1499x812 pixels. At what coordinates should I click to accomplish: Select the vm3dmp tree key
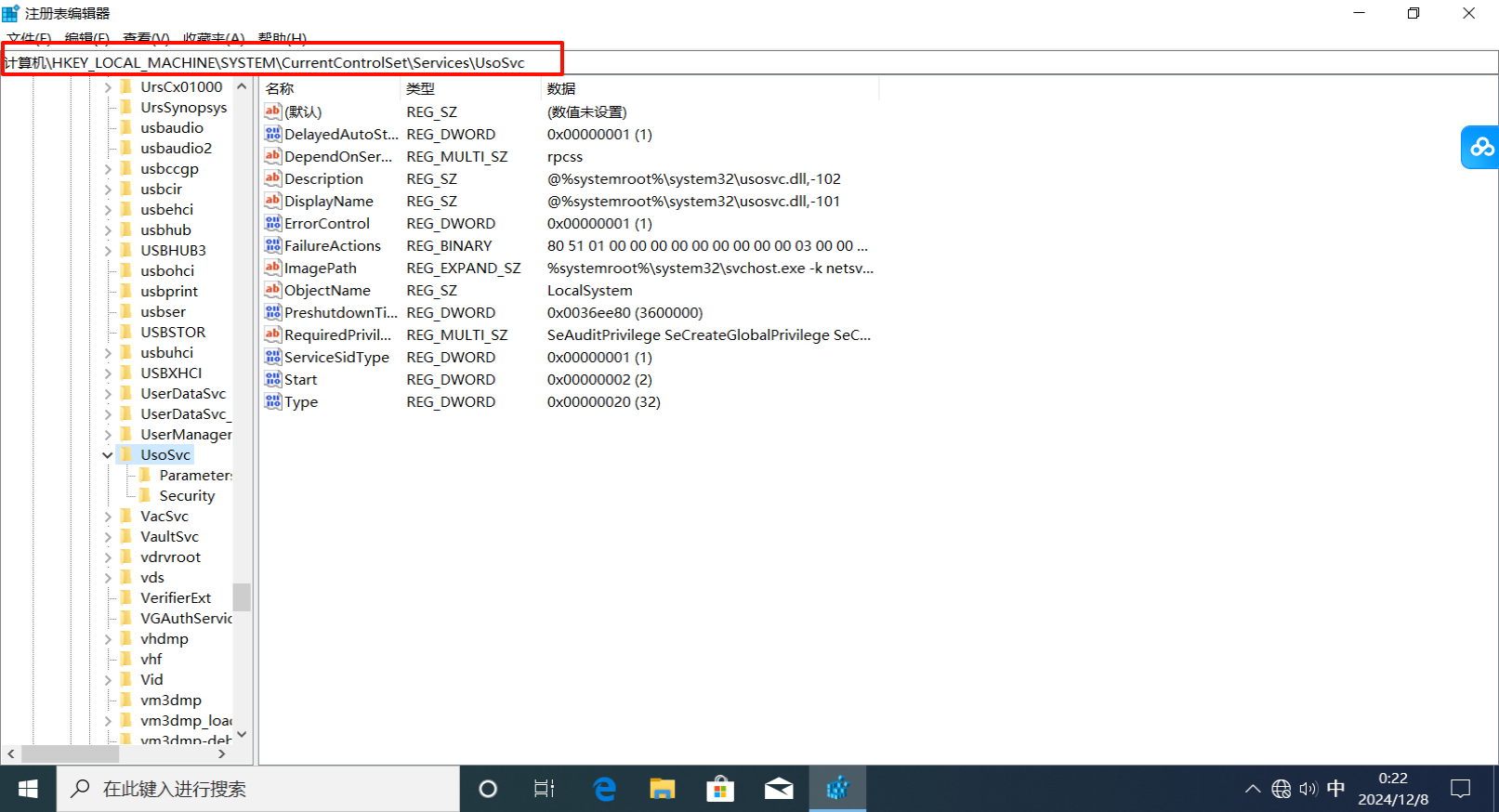tap(171, 700)
